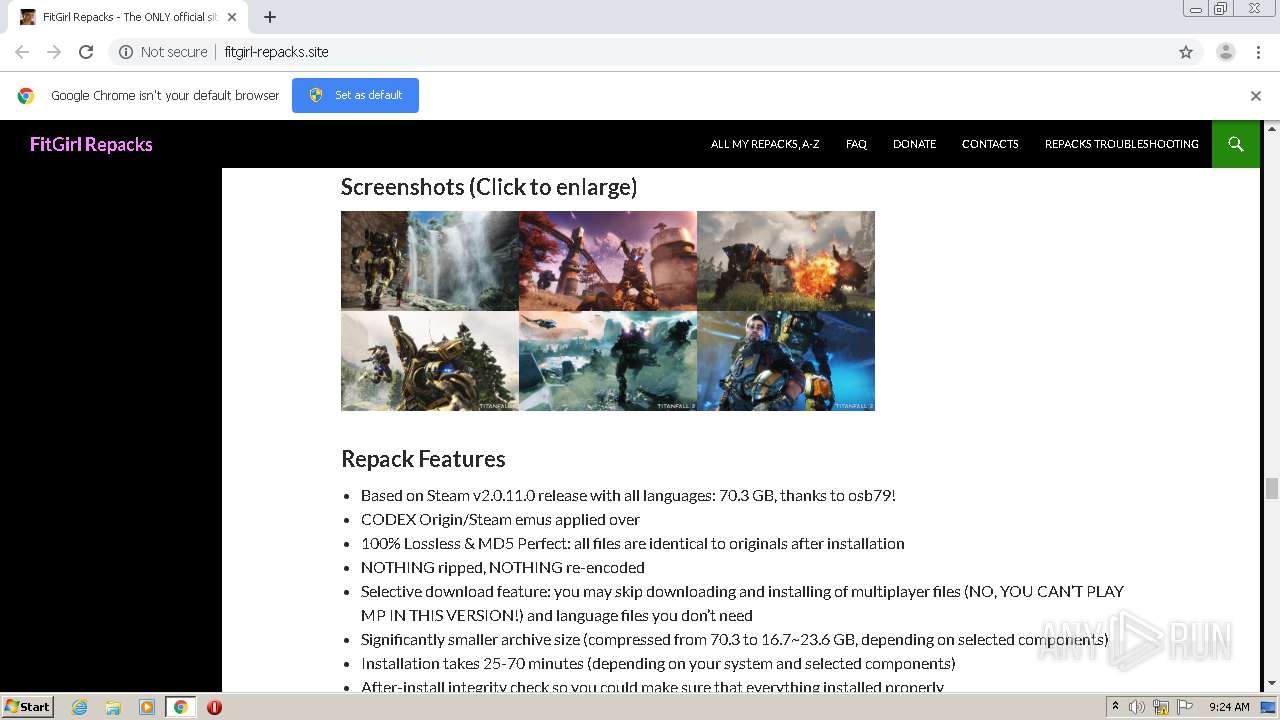Select the FitGirl Repacks browser tab
Image resolution: width=1280 pixels, height=720 pixels.
pyautogui.click(x=128, y=17)
